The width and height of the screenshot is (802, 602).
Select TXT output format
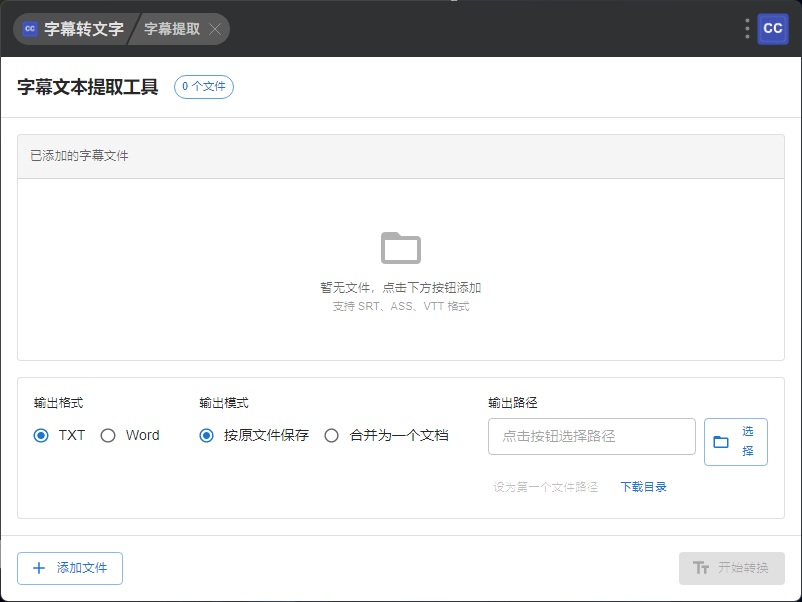click(41, 435)
